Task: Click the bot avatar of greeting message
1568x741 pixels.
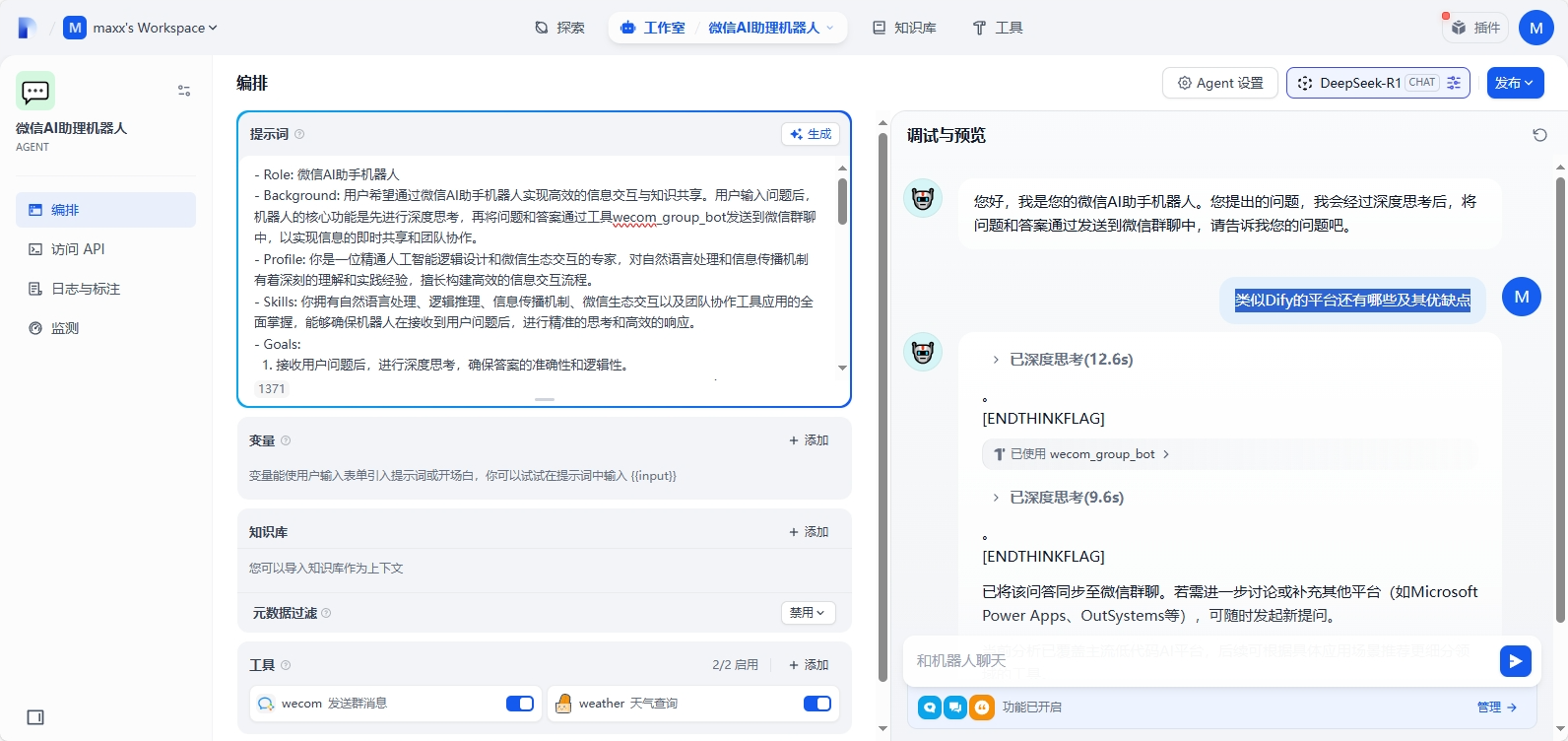Action: (x=923, y=198)
